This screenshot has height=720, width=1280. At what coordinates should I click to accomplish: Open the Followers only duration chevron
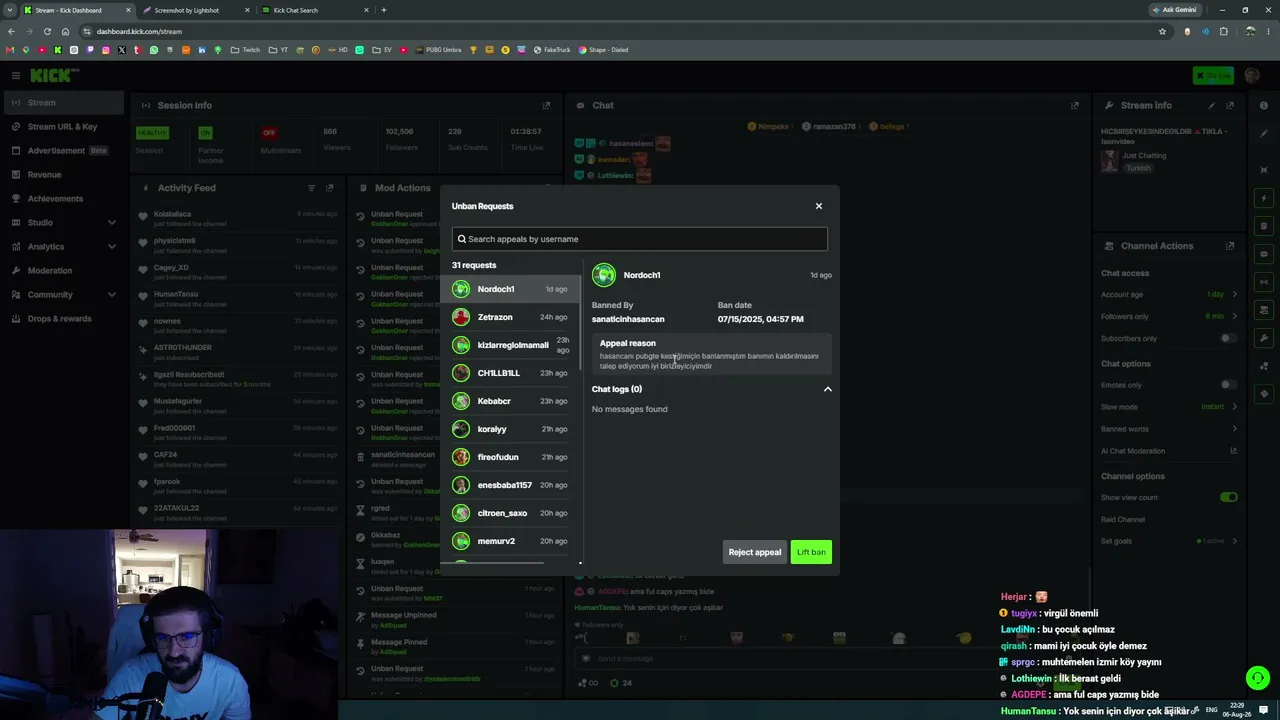coord(1234,316)
